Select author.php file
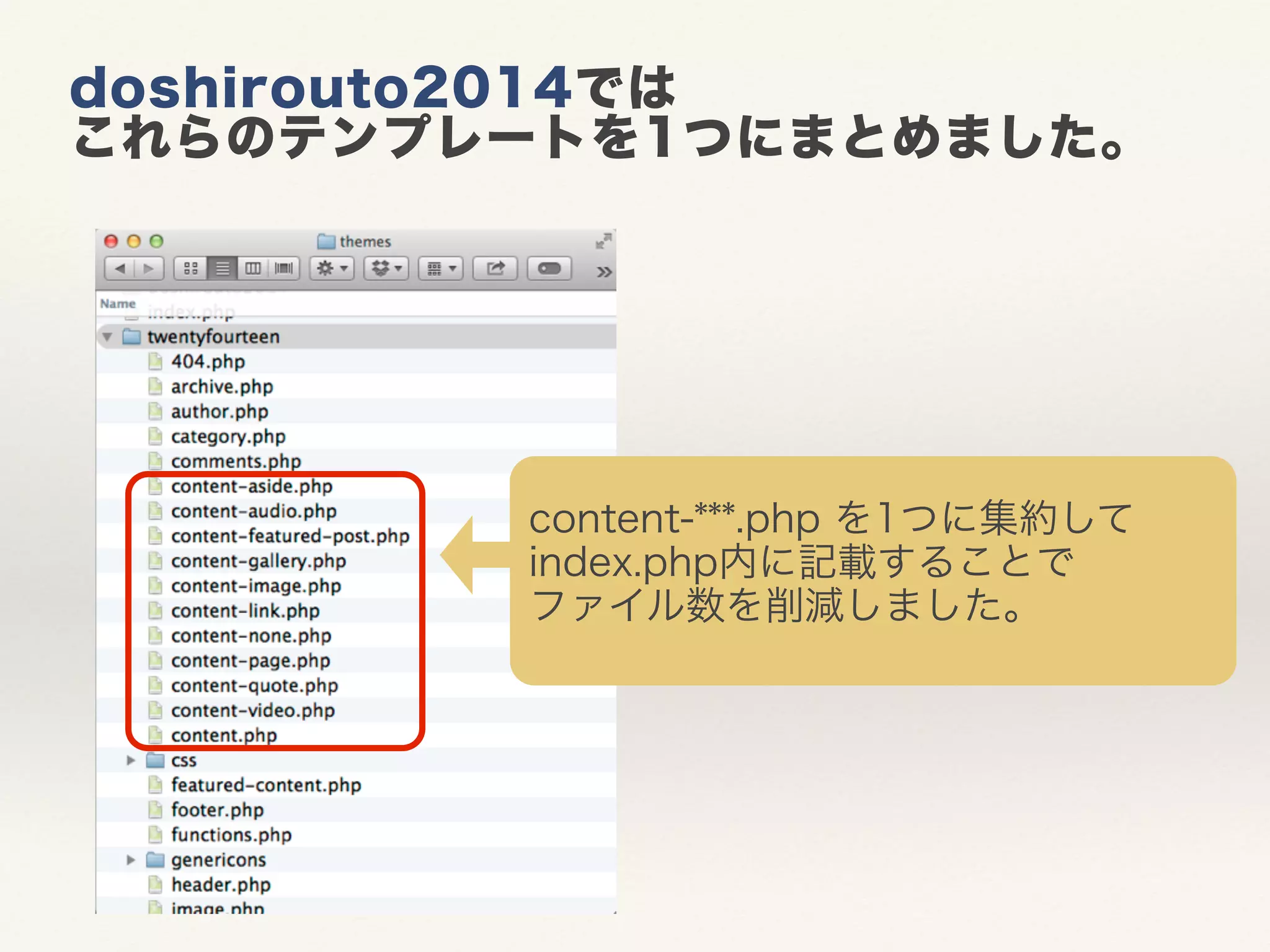Viewport: 1270px width, 952px height. pyautogui.click(x=220, y=412)
